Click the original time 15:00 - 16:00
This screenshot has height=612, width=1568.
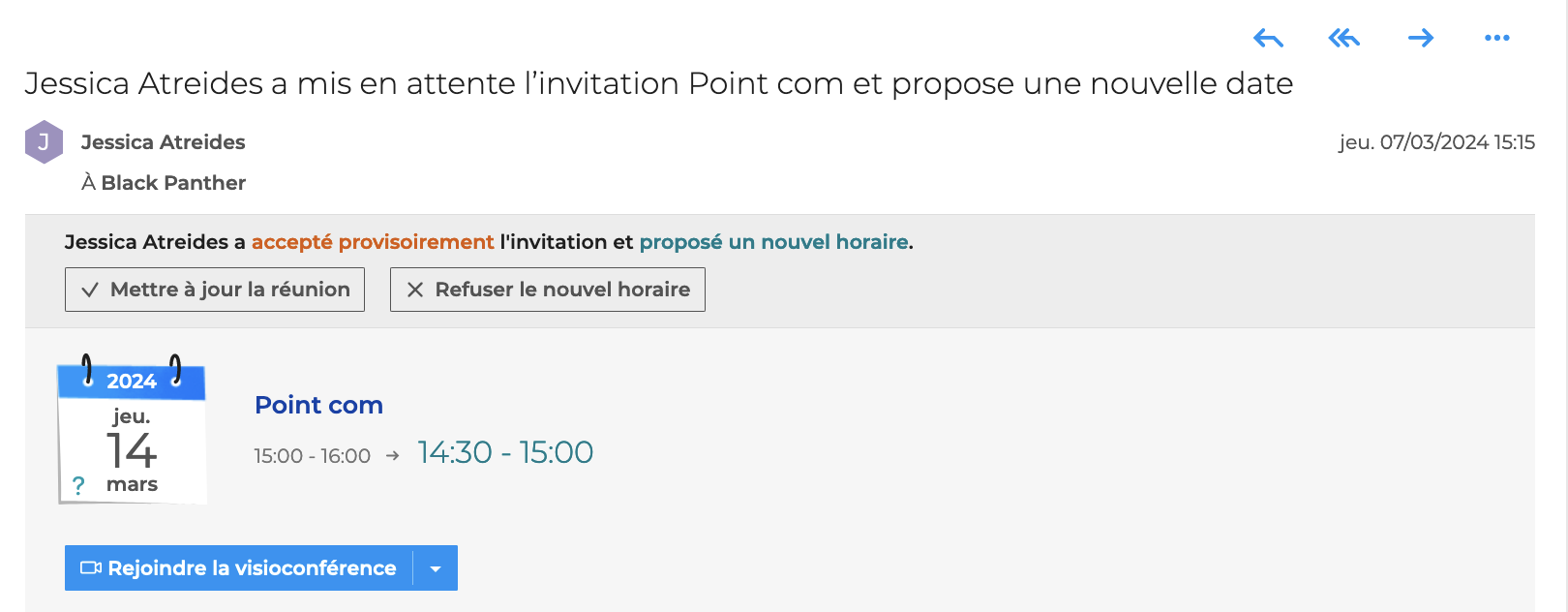click(x=312, y=456)
